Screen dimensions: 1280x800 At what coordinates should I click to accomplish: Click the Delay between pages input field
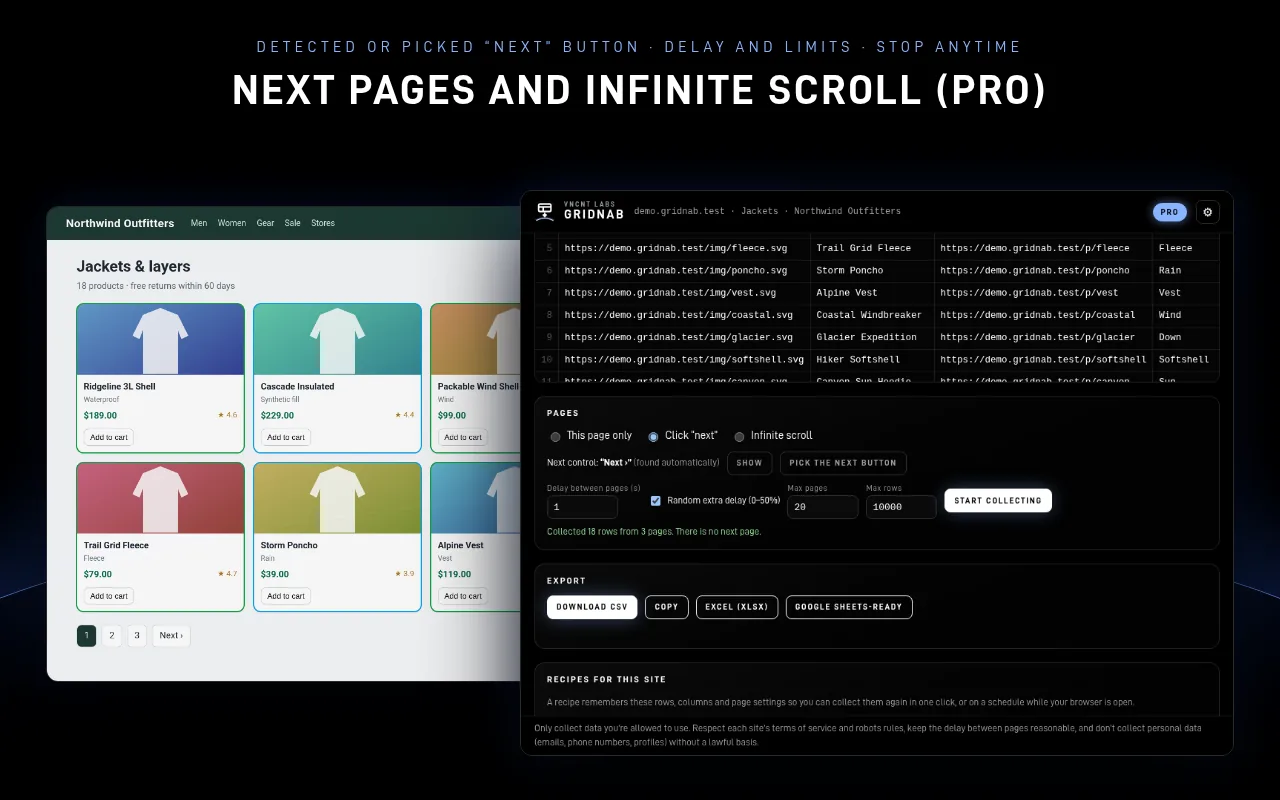[582, 507]
